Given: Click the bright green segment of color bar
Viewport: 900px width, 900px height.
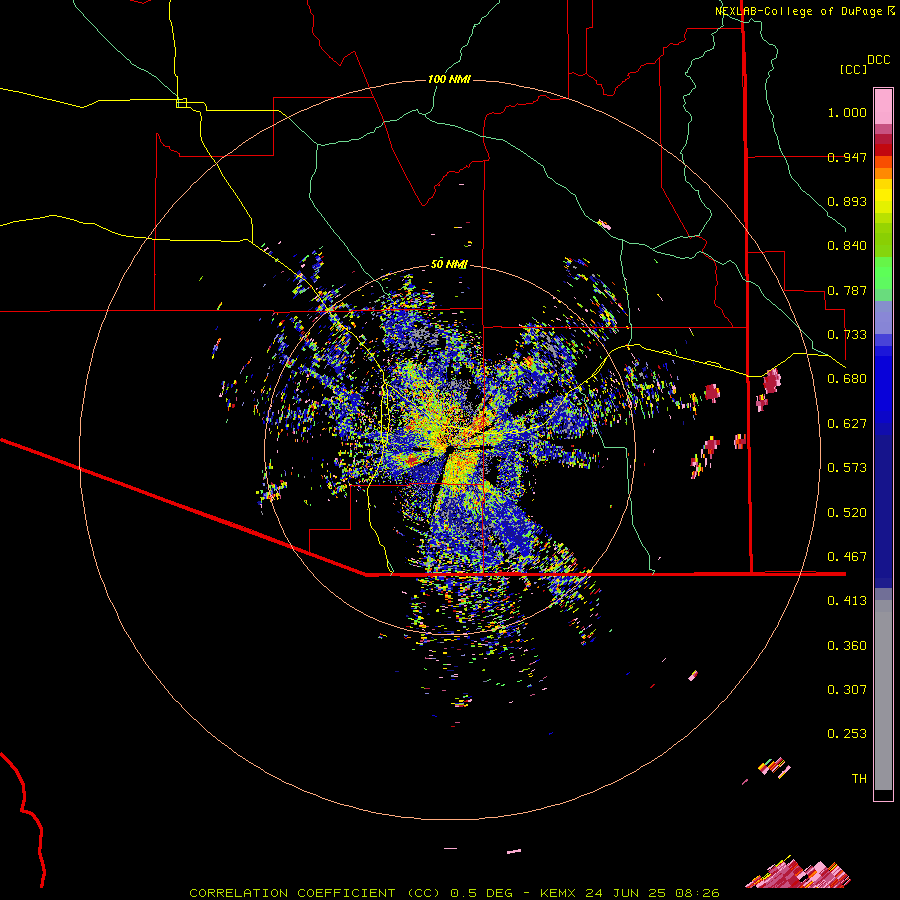Looking at the screenshot, I should [x=883, y=273].
